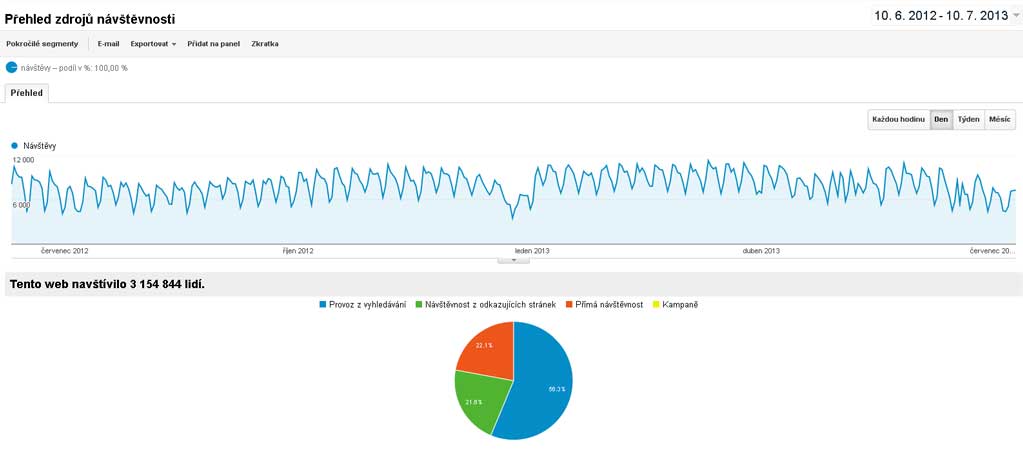Click the blue Provoz z vyhledávání legend square
The image size is (1023, 457).
click(323, 304)
